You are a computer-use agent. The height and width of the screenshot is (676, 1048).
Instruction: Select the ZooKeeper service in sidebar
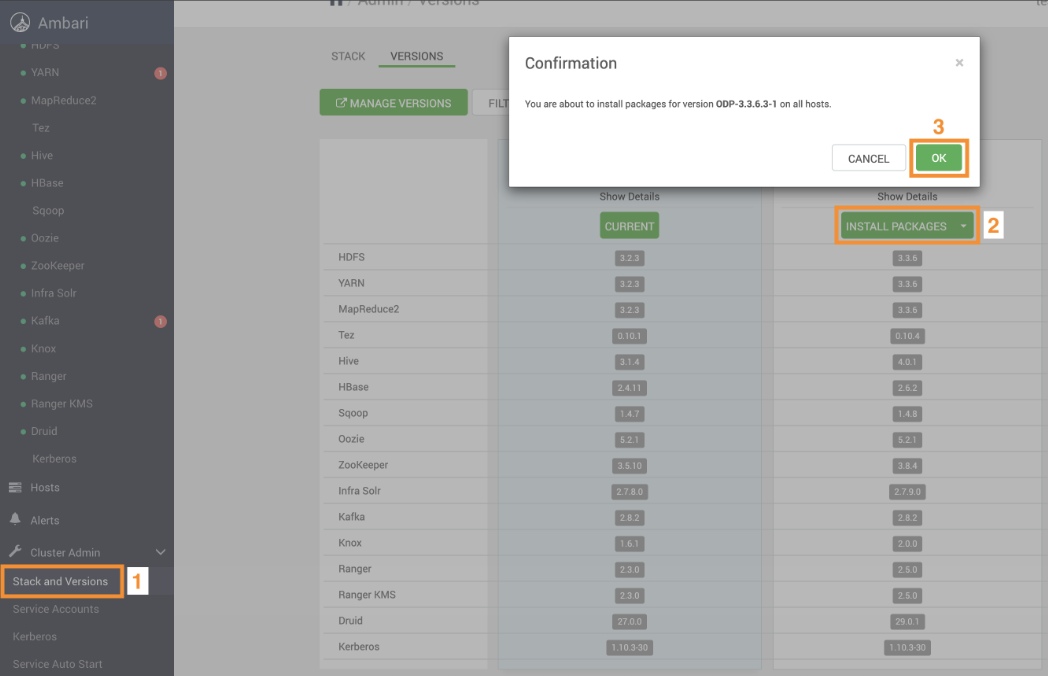tap(58, 266)
